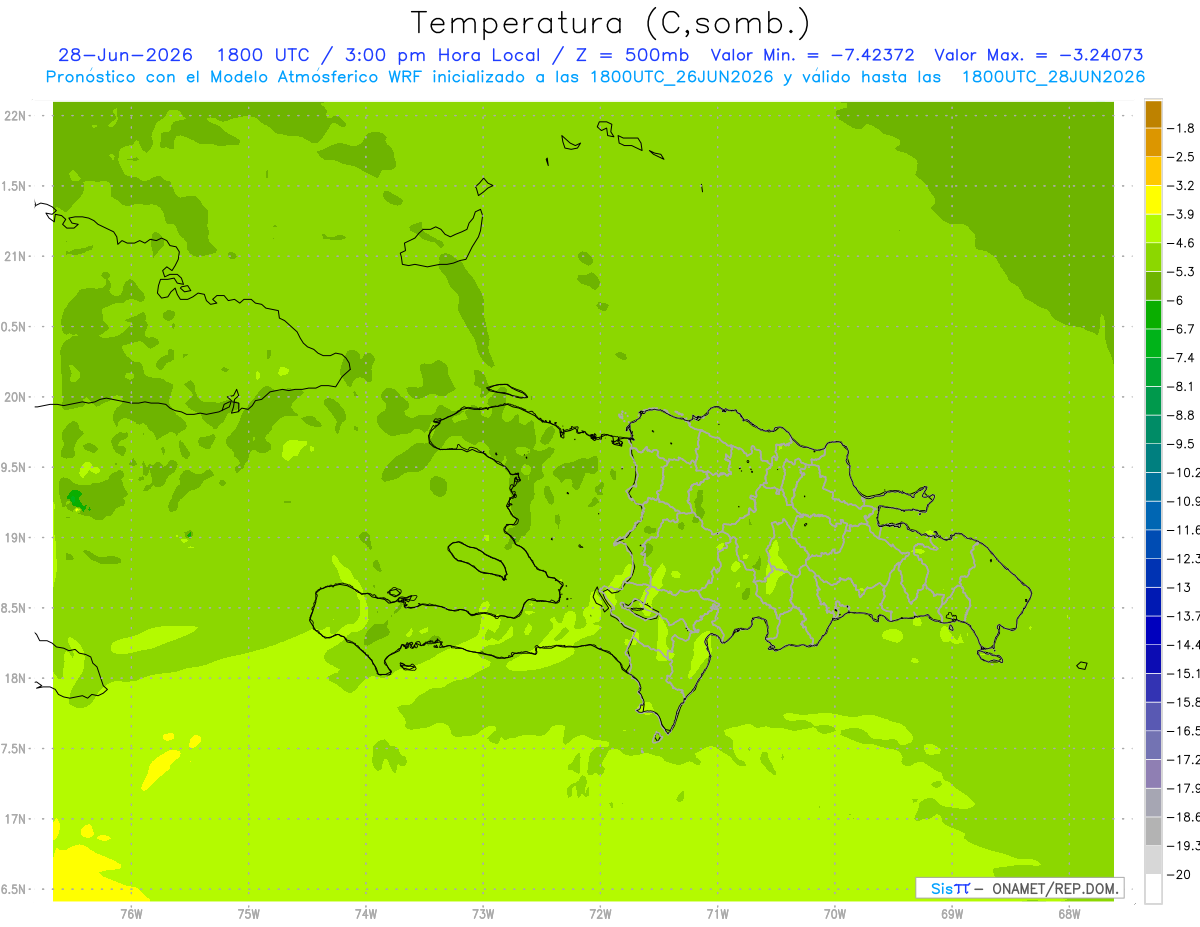Click the "72W" longitude label
1200x927 pixels.
tap(600, 913)
